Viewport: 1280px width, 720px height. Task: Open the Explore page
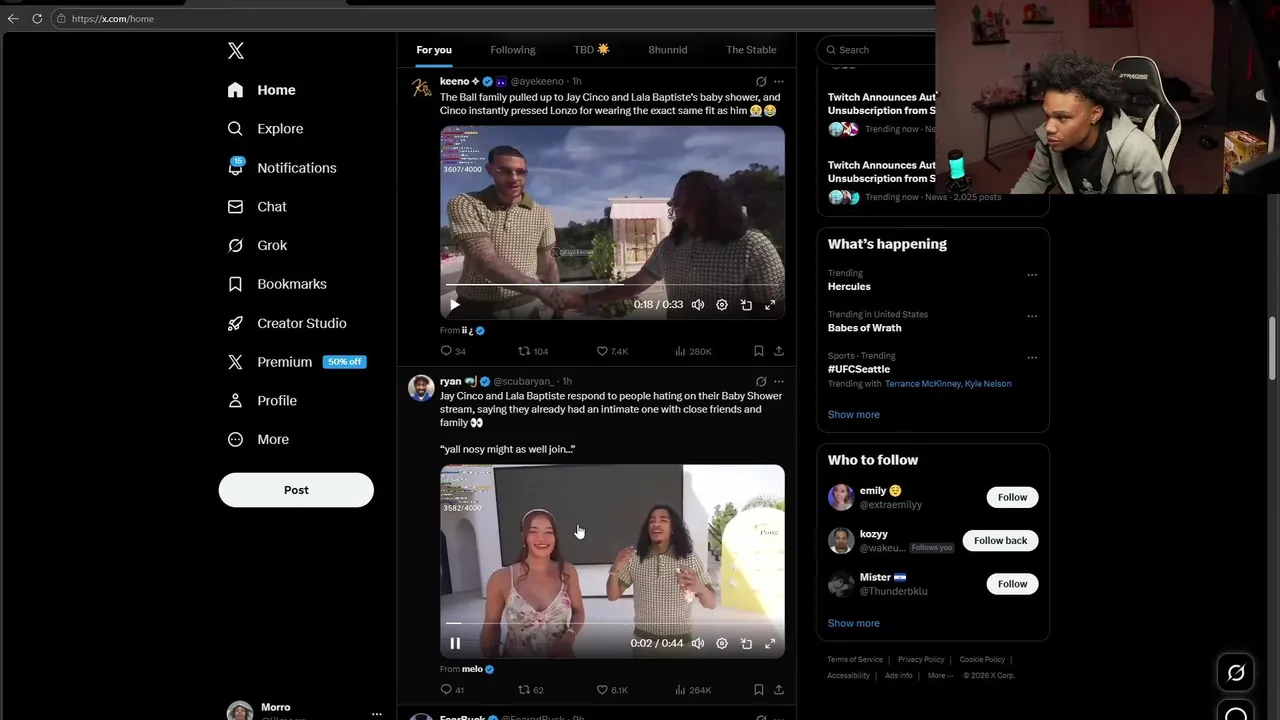(x=265, y=129)
